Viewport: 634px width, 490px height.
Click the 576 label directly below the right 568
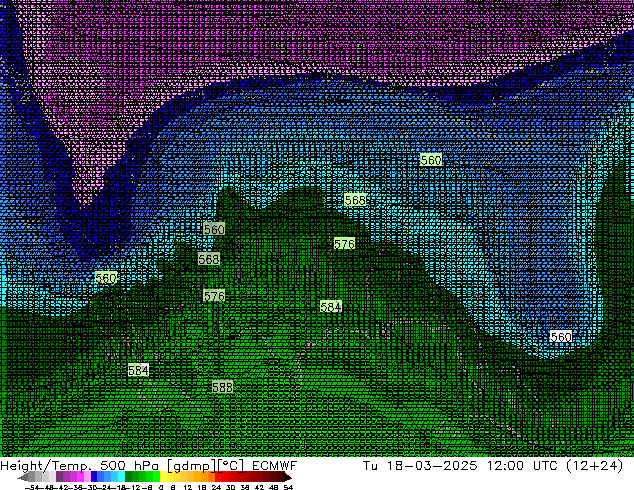point(344,244)
